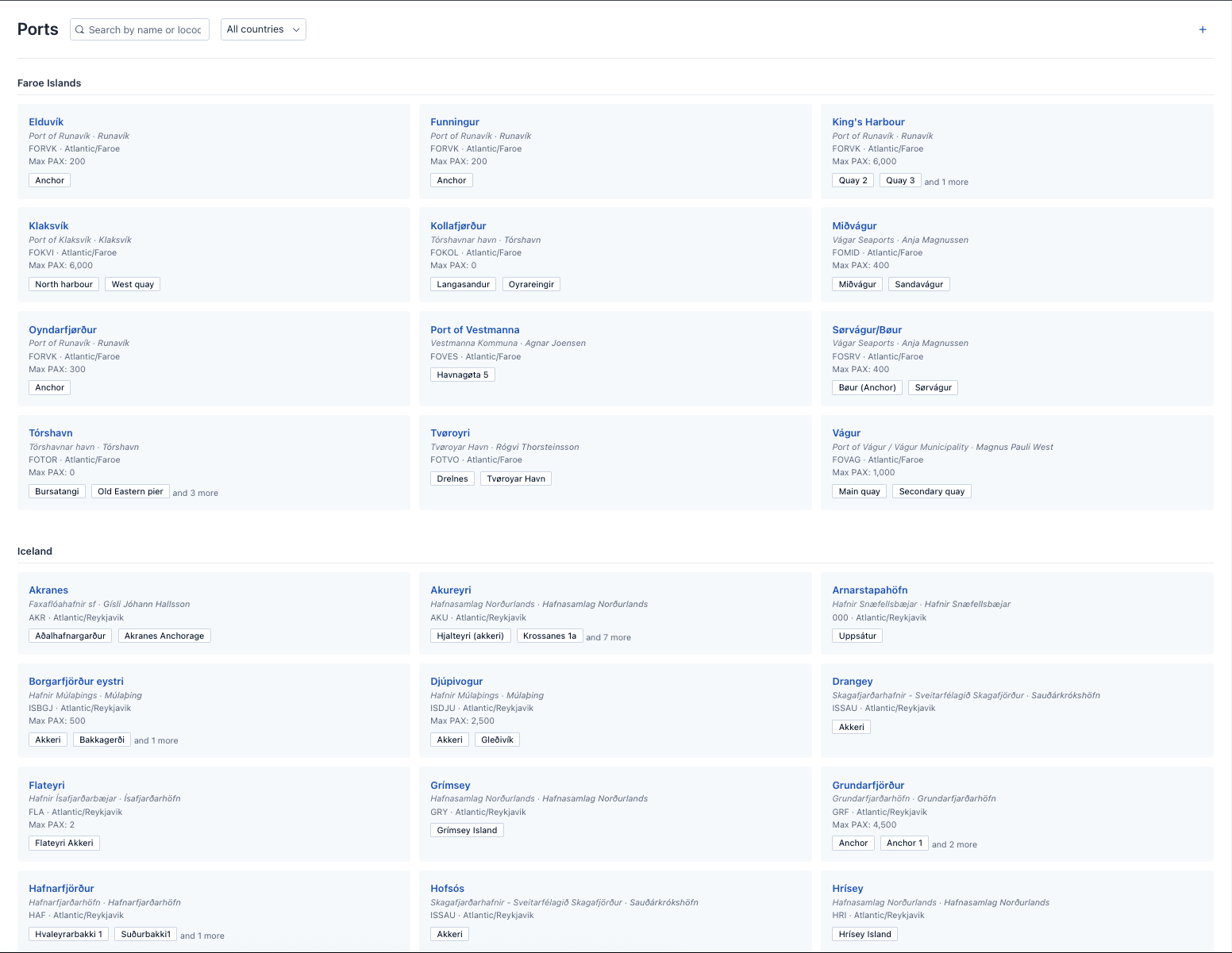
Task: Select the Grímsey Island berth tag
Action: tap(467, 830)
